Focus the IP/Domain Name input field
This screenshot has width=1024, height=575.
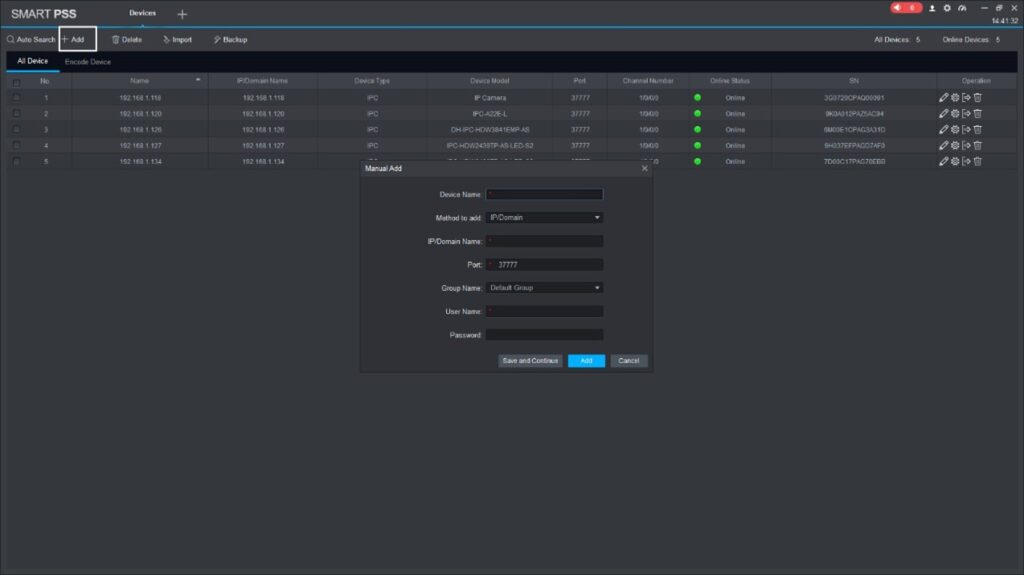544,241
